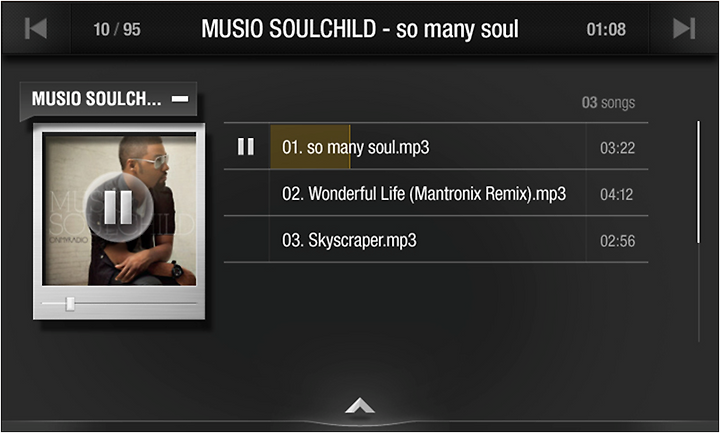The height and width of the screenshot is (433, 720).
Task: Select 01. so many soul.mp3 row
Action: pos(436,147)
